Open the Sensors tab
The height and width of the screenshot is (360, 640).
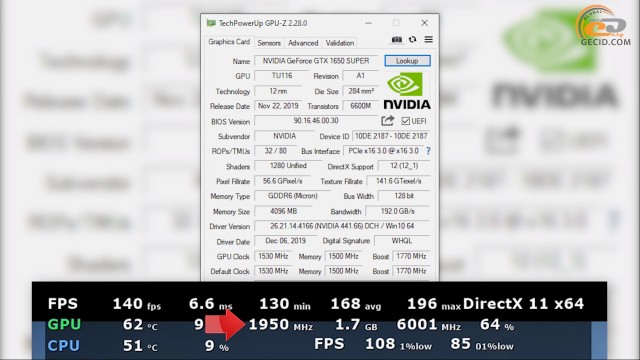(269, 43)
